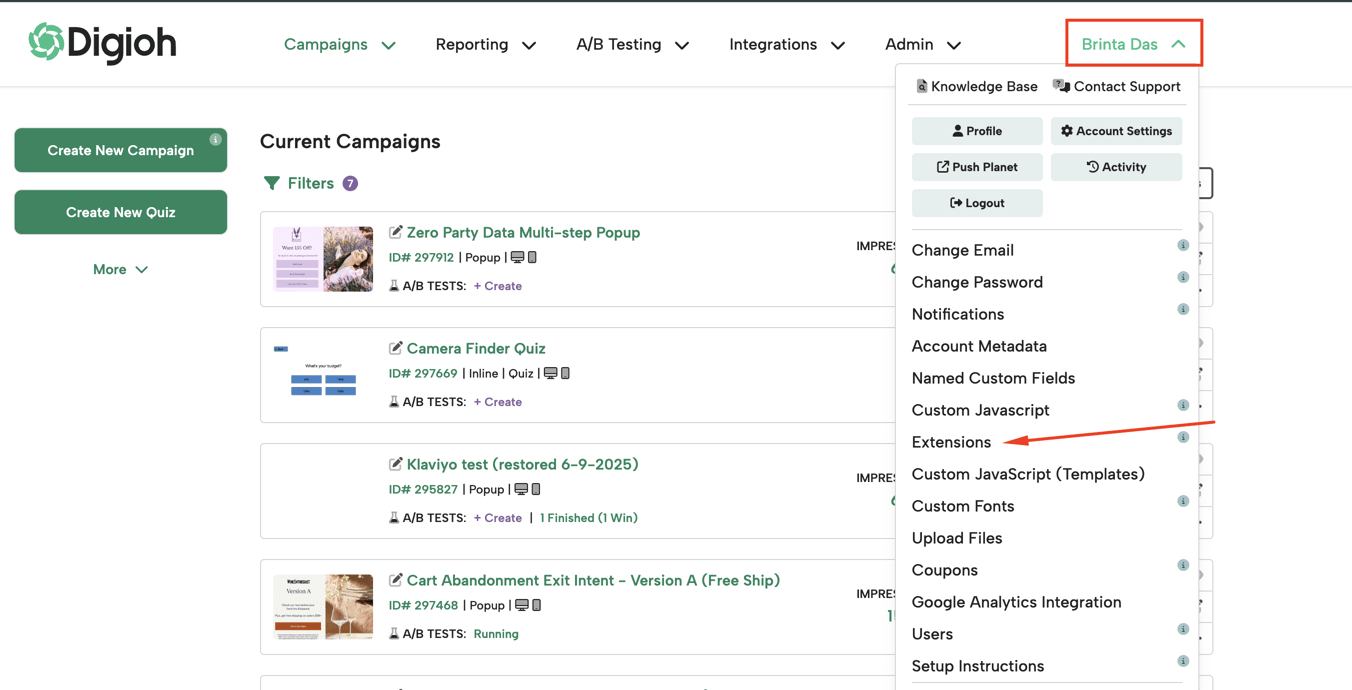1352x690 pixels.
Task: Click info icon beside Notifications
Action: pyautogui.click(x=1183, y=309)
